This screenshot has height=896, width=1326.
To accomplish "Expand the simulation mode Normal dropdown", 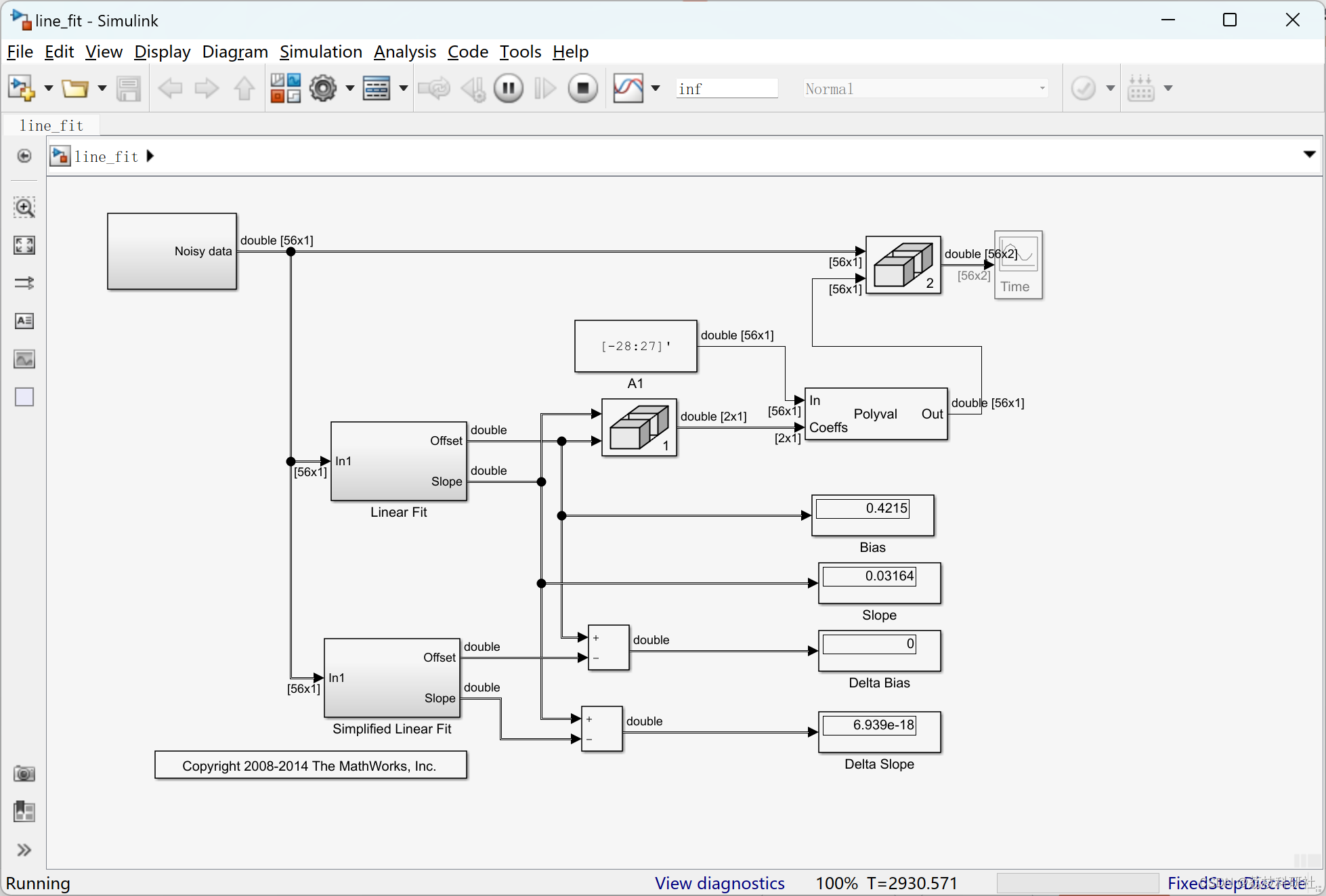I will point(1042,89).
